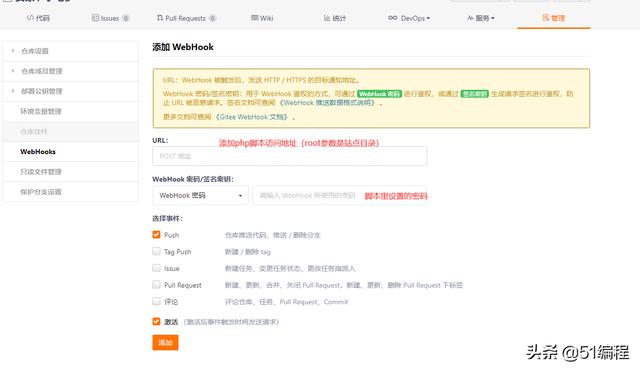Click the orange icon beside 管理 tab
The image size is (640, 371).
(546, 18)
